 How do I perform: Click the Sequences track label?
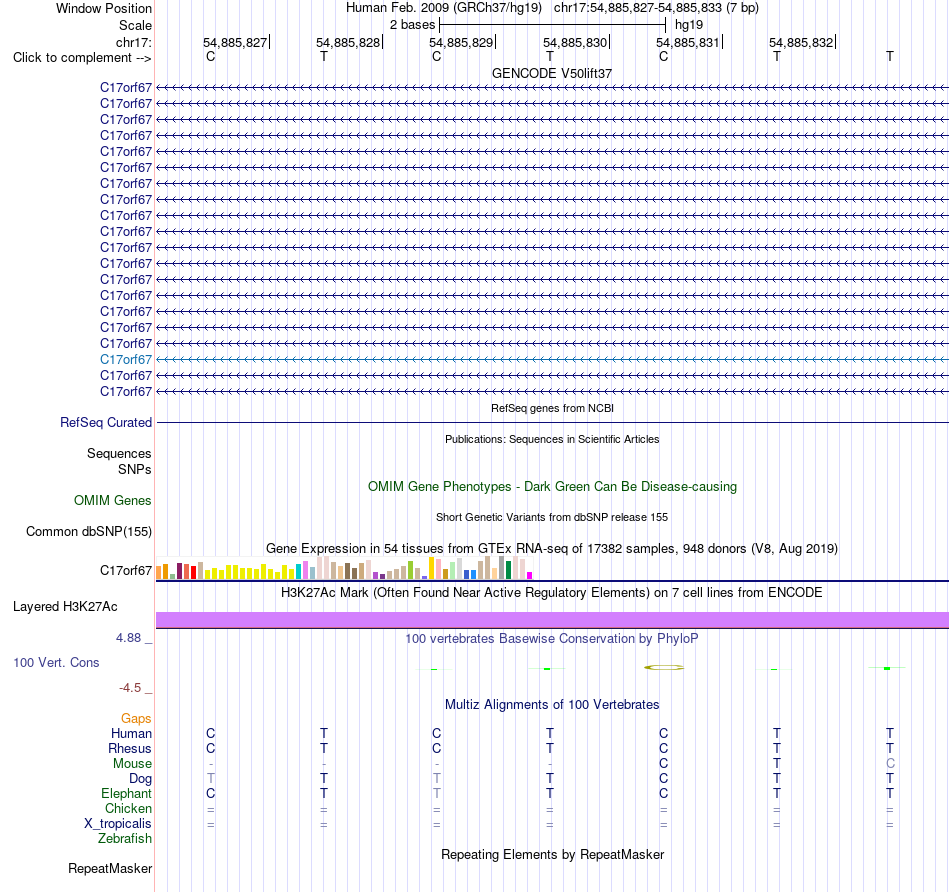point(119,453)
